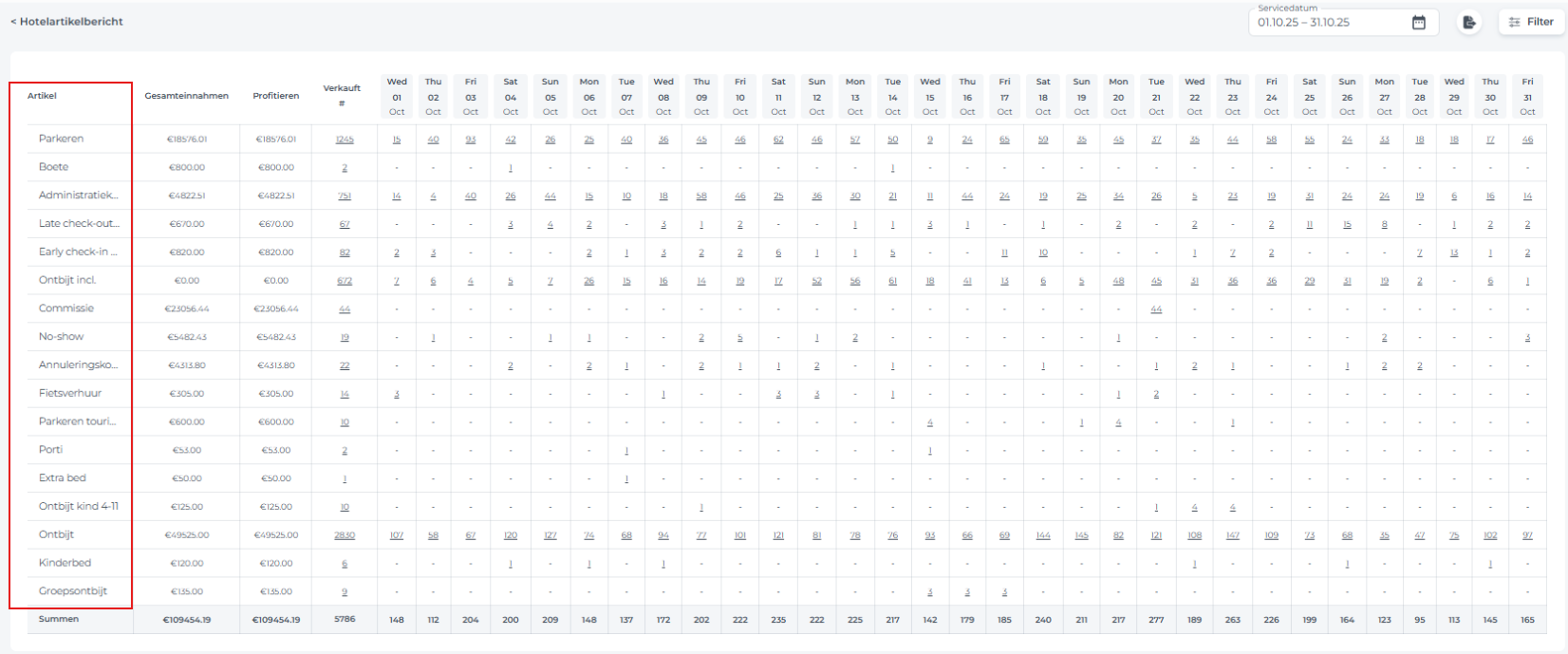Select the Wed 01 Oct date column header
Screen dimensions: 1568x654
pos(397,96)
